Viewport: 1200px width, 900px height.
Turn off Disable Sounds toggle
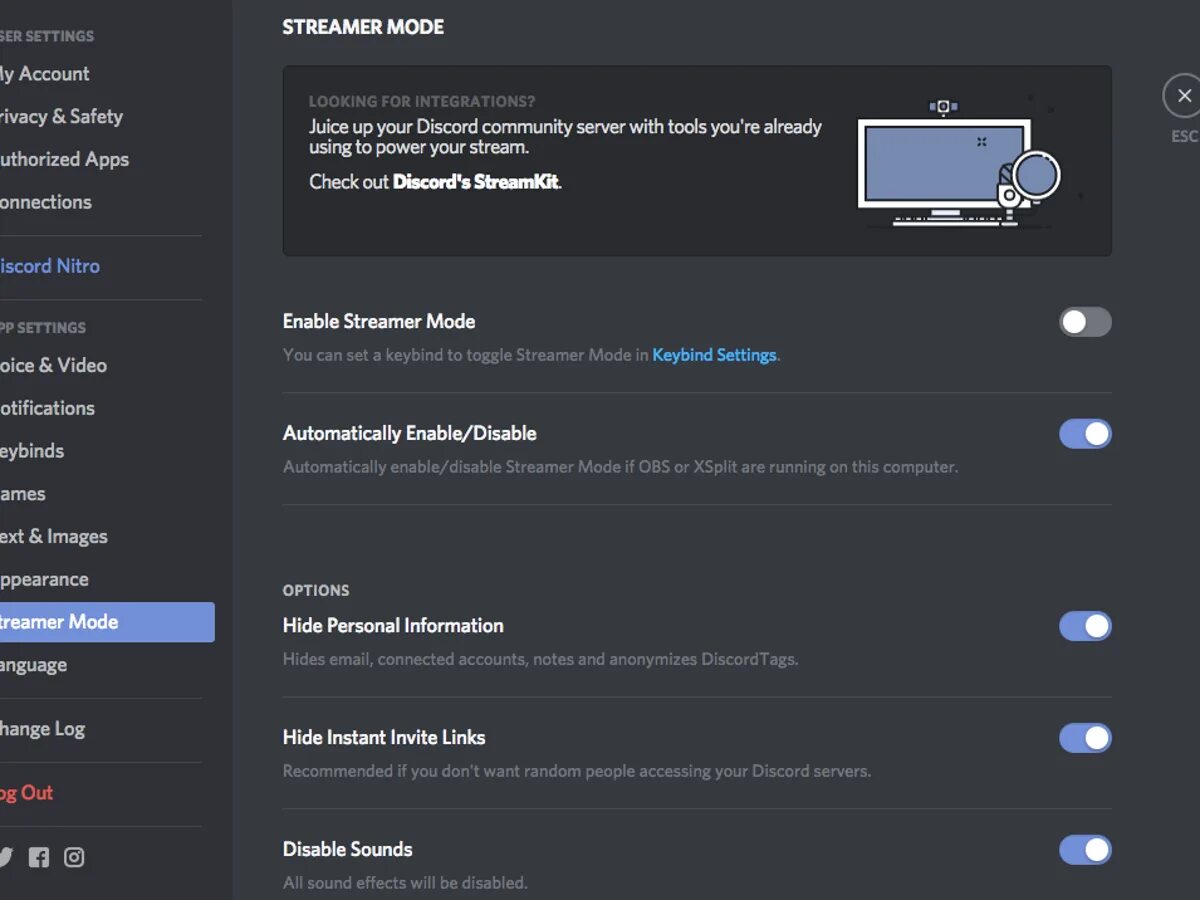[1085, 850]
